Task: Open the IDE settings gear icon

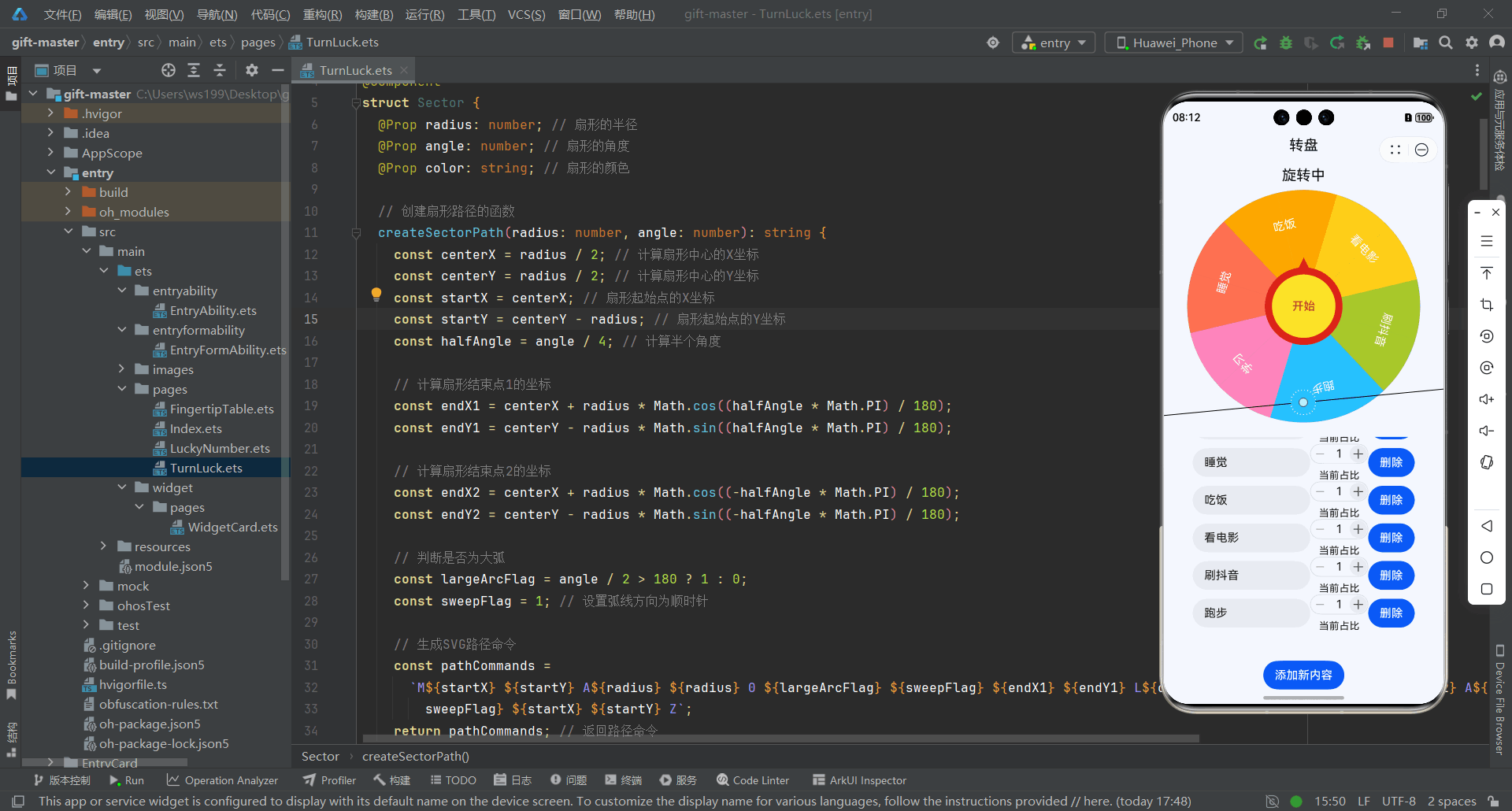Action: pos(1472,43)
